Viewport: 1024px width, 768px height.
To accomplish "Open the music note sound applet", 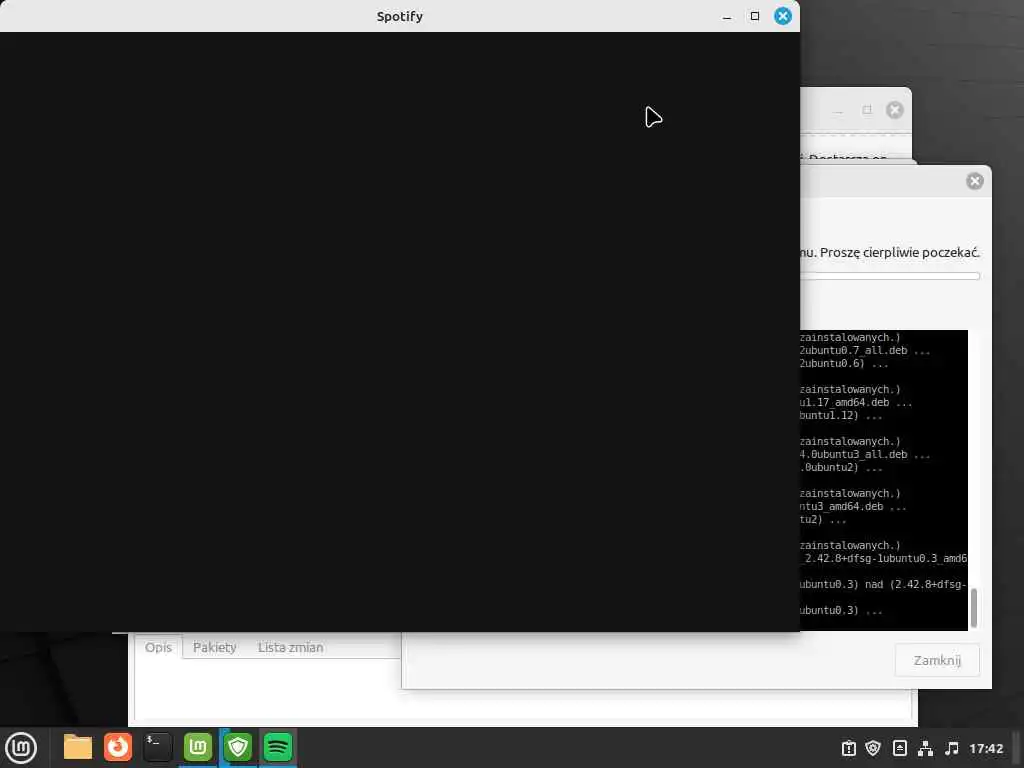I will point(952,748).
